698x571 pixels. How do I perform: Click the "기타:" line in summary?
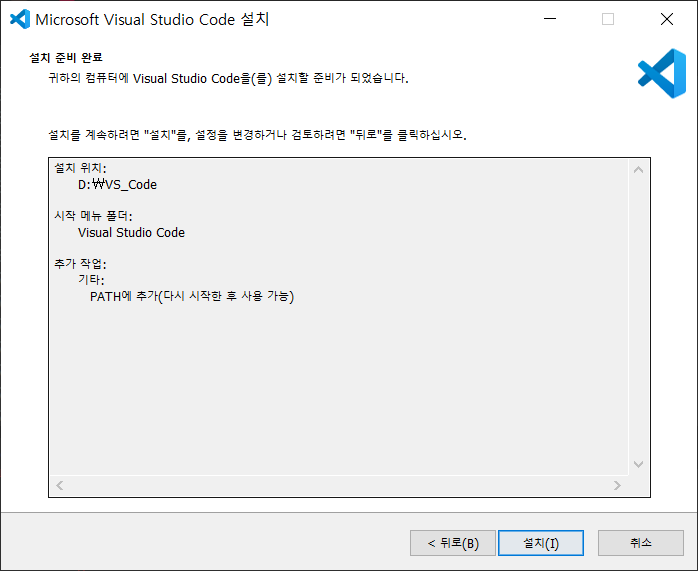pyautogui.click(x=91, y=279)
